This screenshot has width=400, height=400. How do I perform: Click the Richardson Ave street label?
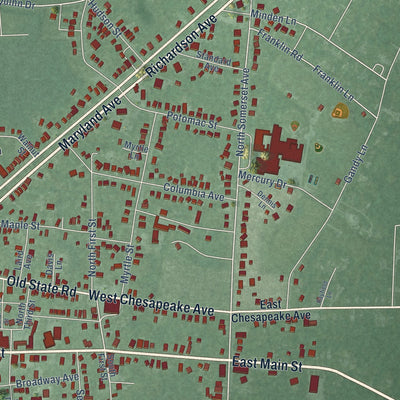pyautogui.click(x=181, y=45)
